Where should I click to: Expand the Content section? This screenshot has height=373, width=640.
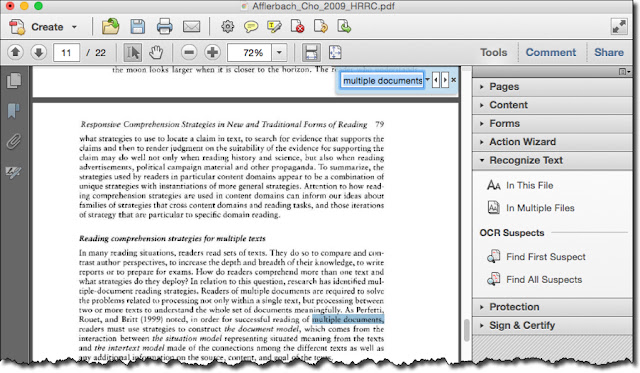click(x=552, y=105)
